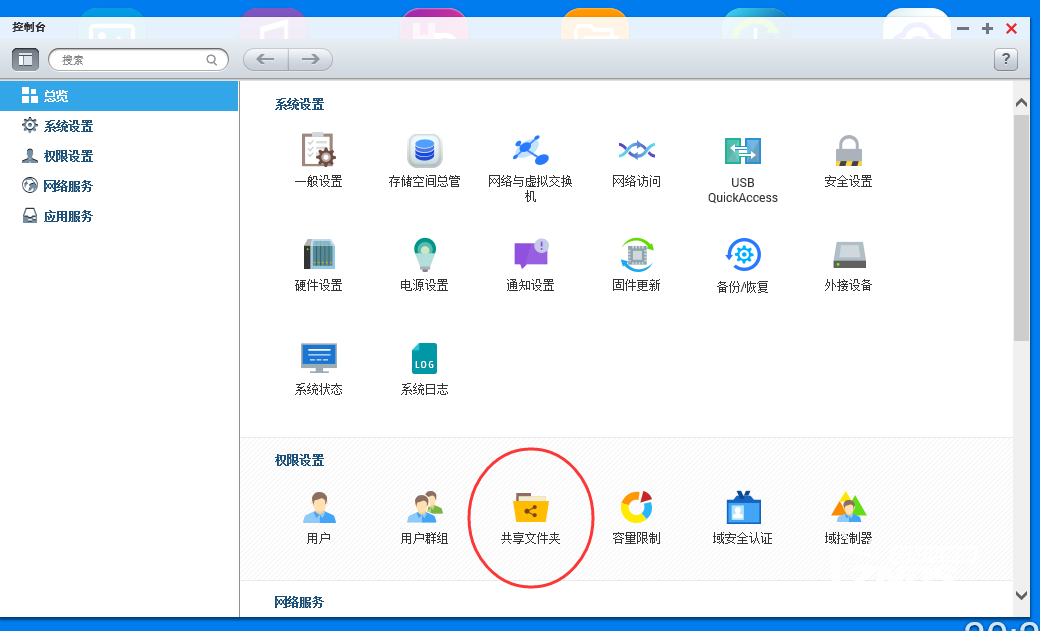Click the scrollbar up arrow
This screenshot has width=1040, height=631.
pos(1021,102)
